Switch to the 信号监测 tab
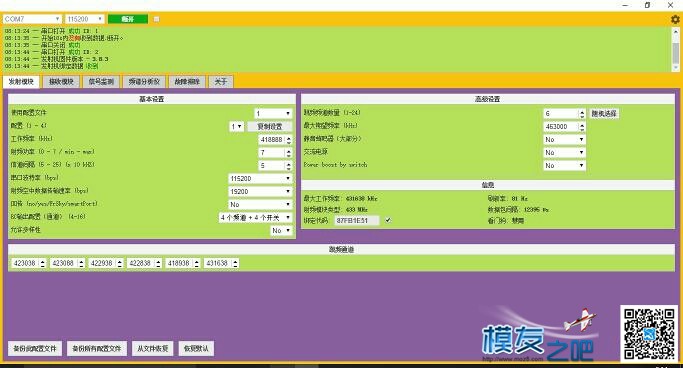 point(101,81)
